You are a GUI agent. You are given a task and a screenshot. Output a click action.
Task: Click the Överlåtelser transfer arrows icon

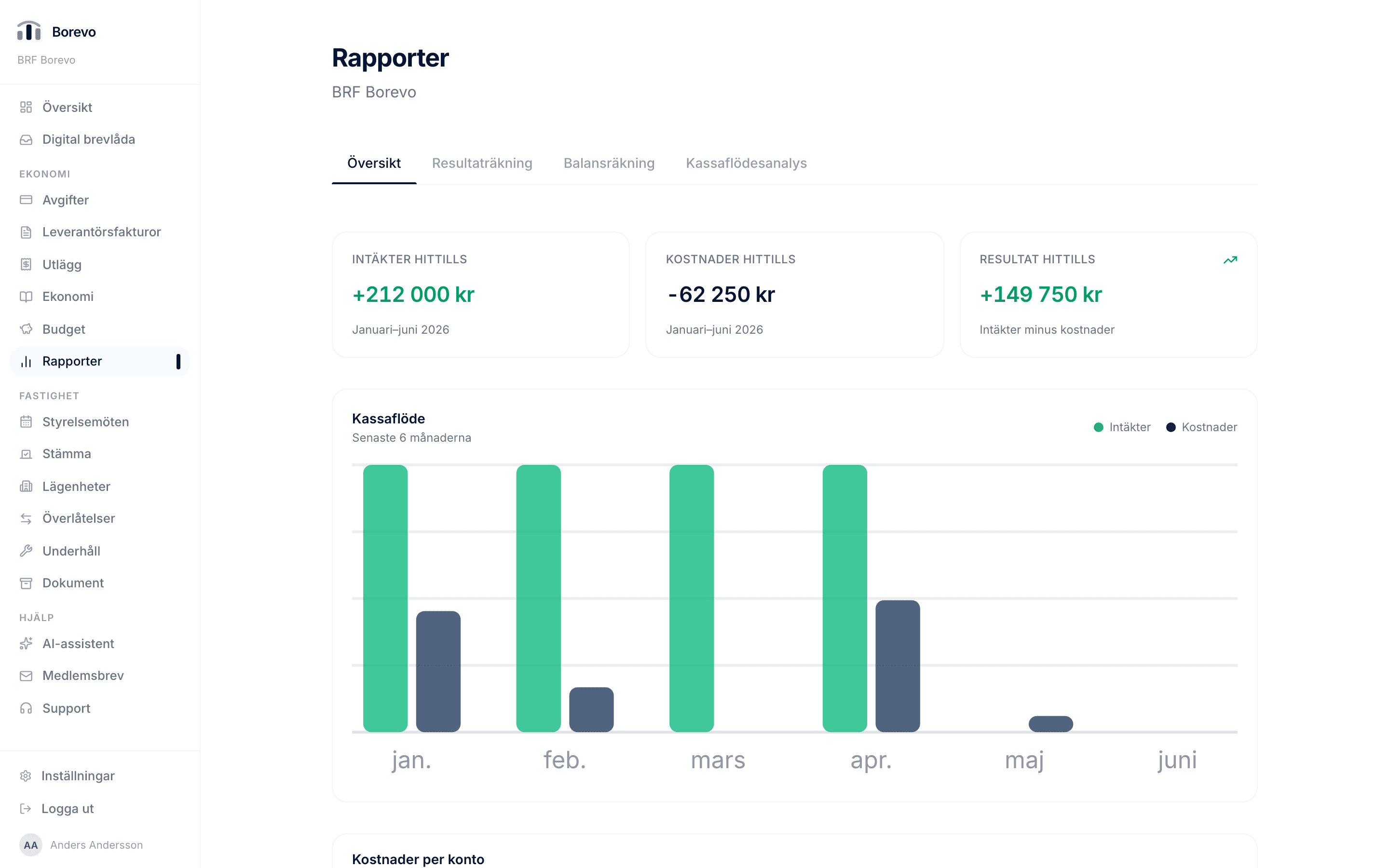point(26,518)
